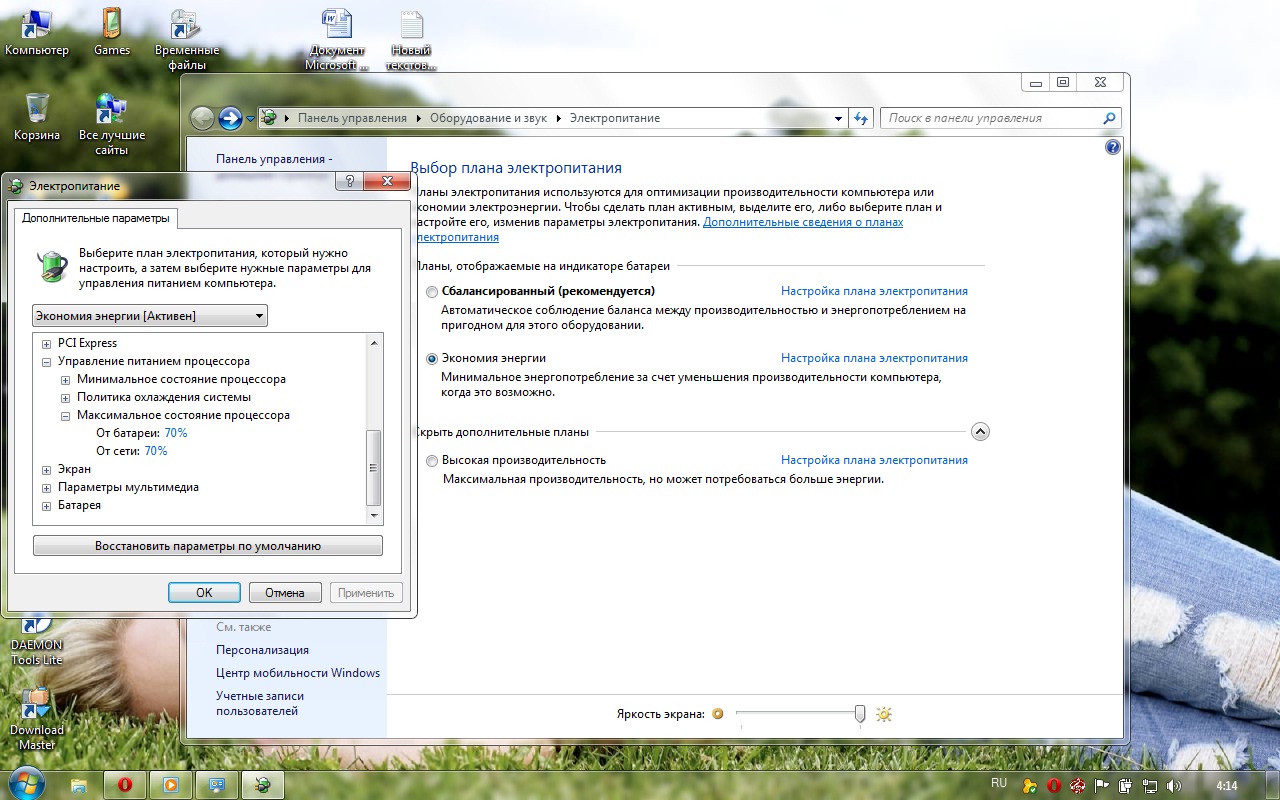Screen dimensions: 1280x800
Task: Click the network connection tray icon
Action: click(x=1149, y=786)
